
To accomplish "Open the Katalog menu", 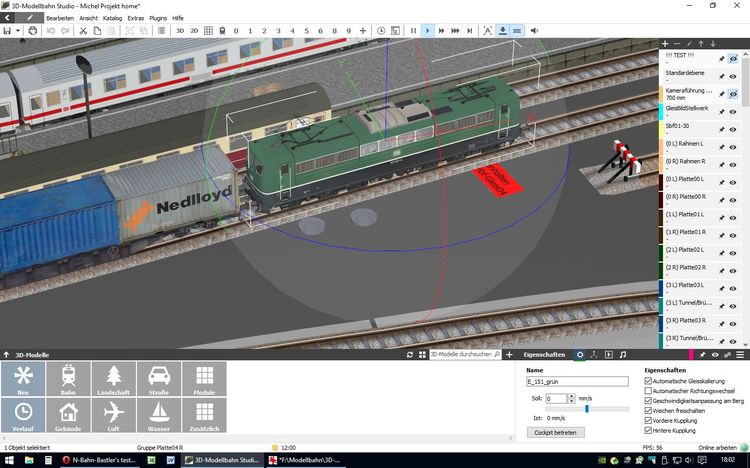I will 112,18.
